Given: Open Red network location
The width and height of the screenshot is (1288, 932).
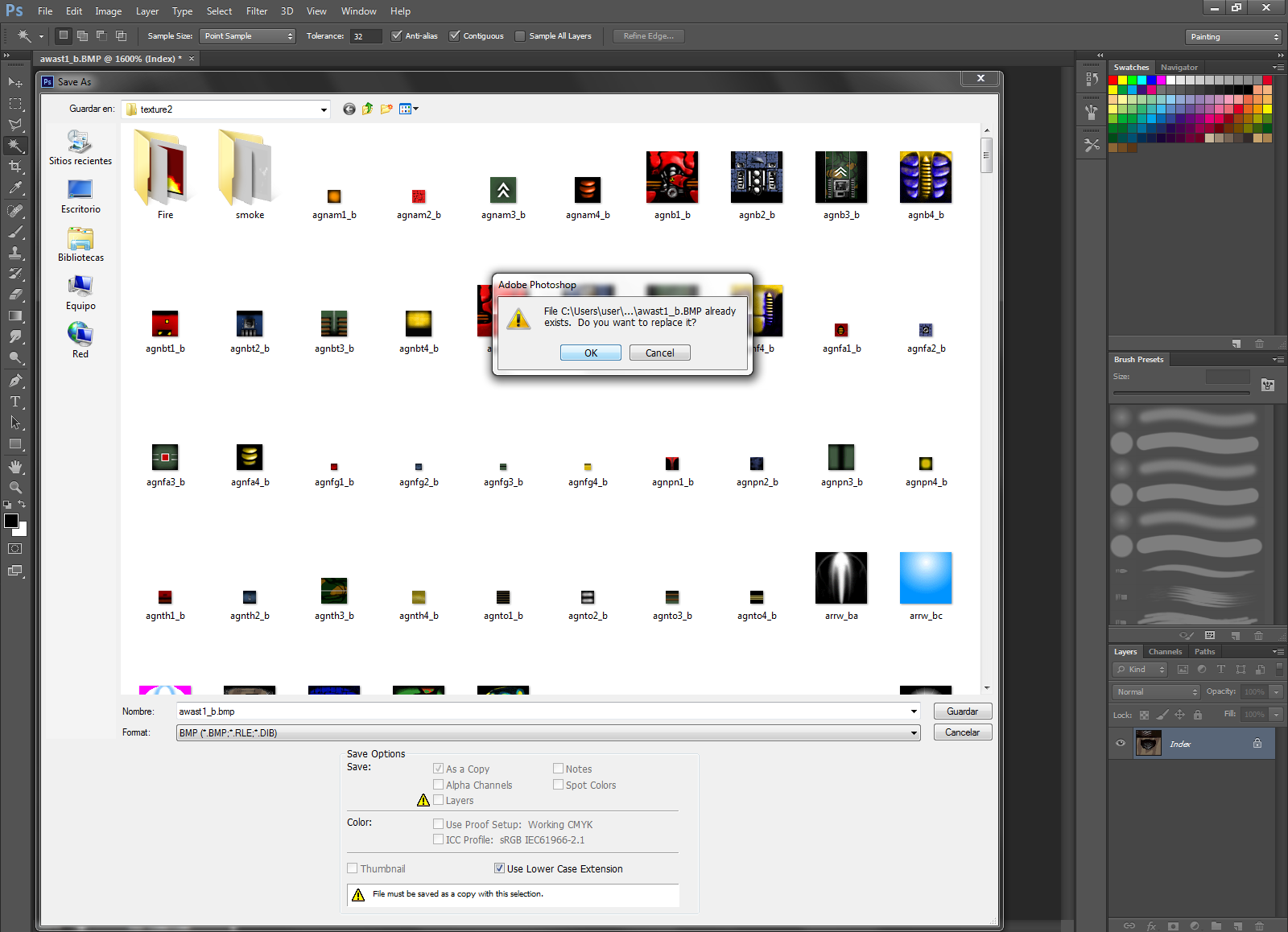Looking at the screenshot, I should click(x=80, y=341).
